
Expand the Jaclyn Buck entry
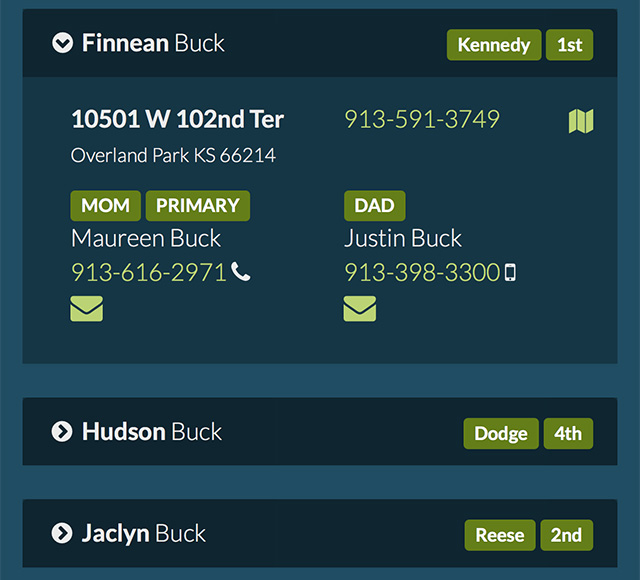tap(62, 533)
